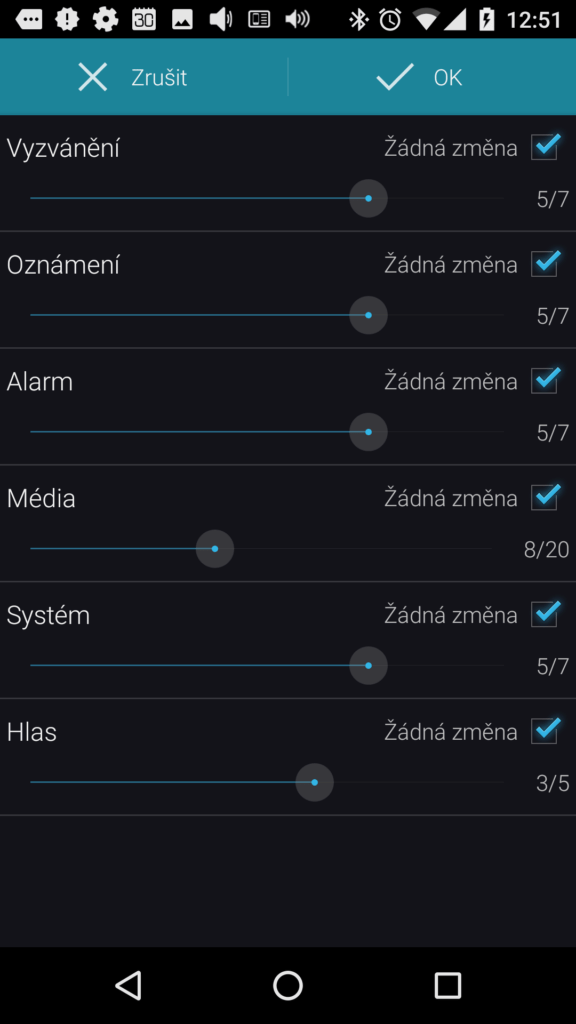Confirm with the OK button label
This screenshot has height=1024, width=576.
tap(448, 78)
